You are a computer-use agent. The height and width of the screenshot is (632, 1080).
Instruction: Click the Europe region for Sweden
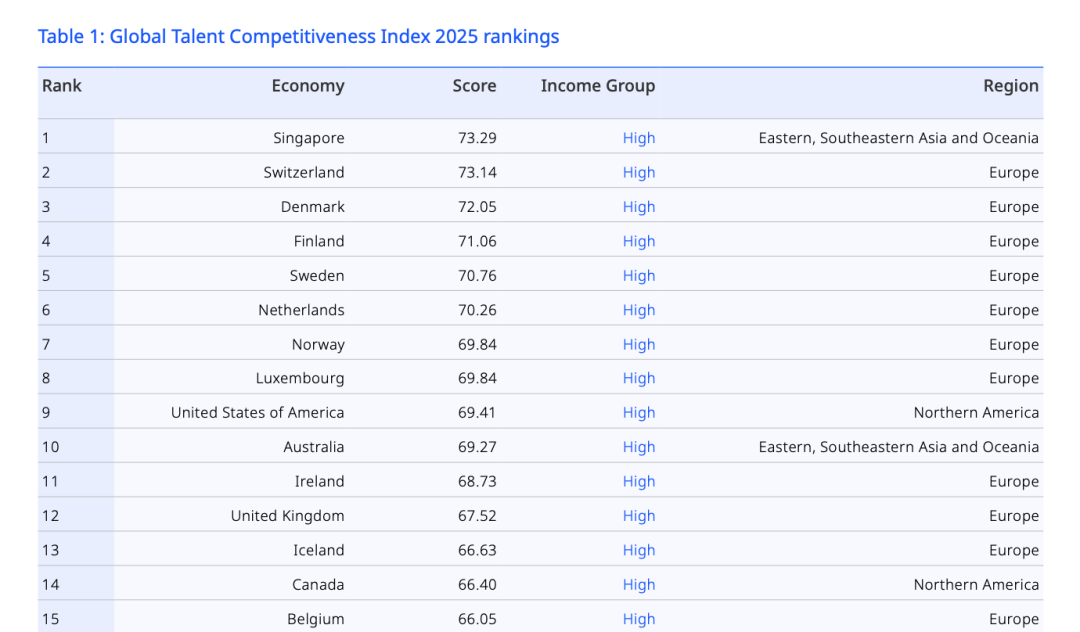tap(1013, 275)
